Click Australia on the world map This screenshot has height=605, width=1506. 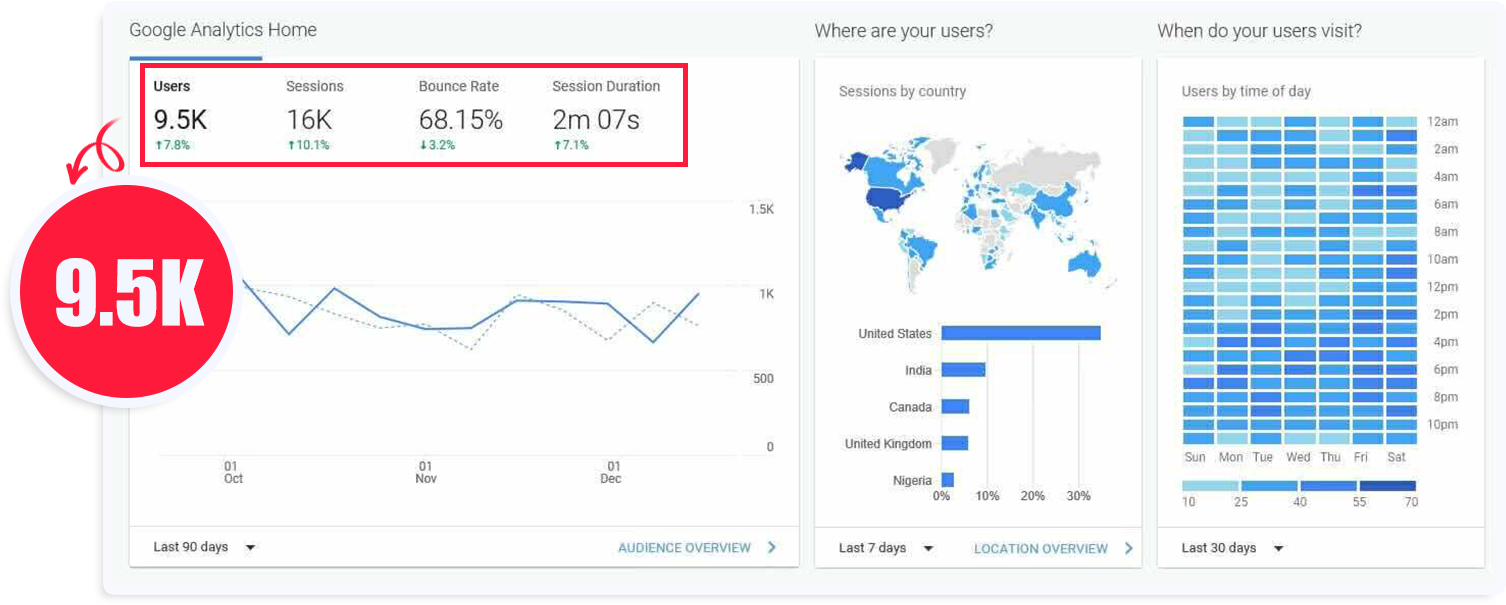click(x=1084, y=262)
